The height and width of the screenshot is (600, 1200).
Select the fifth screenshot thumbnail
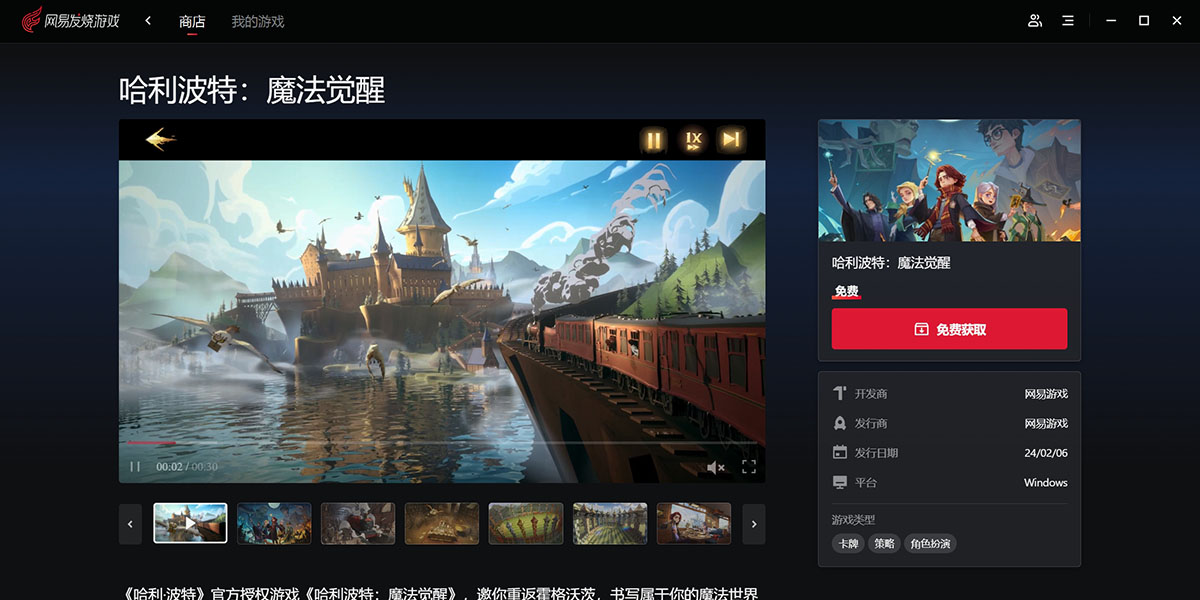(526, 523)
